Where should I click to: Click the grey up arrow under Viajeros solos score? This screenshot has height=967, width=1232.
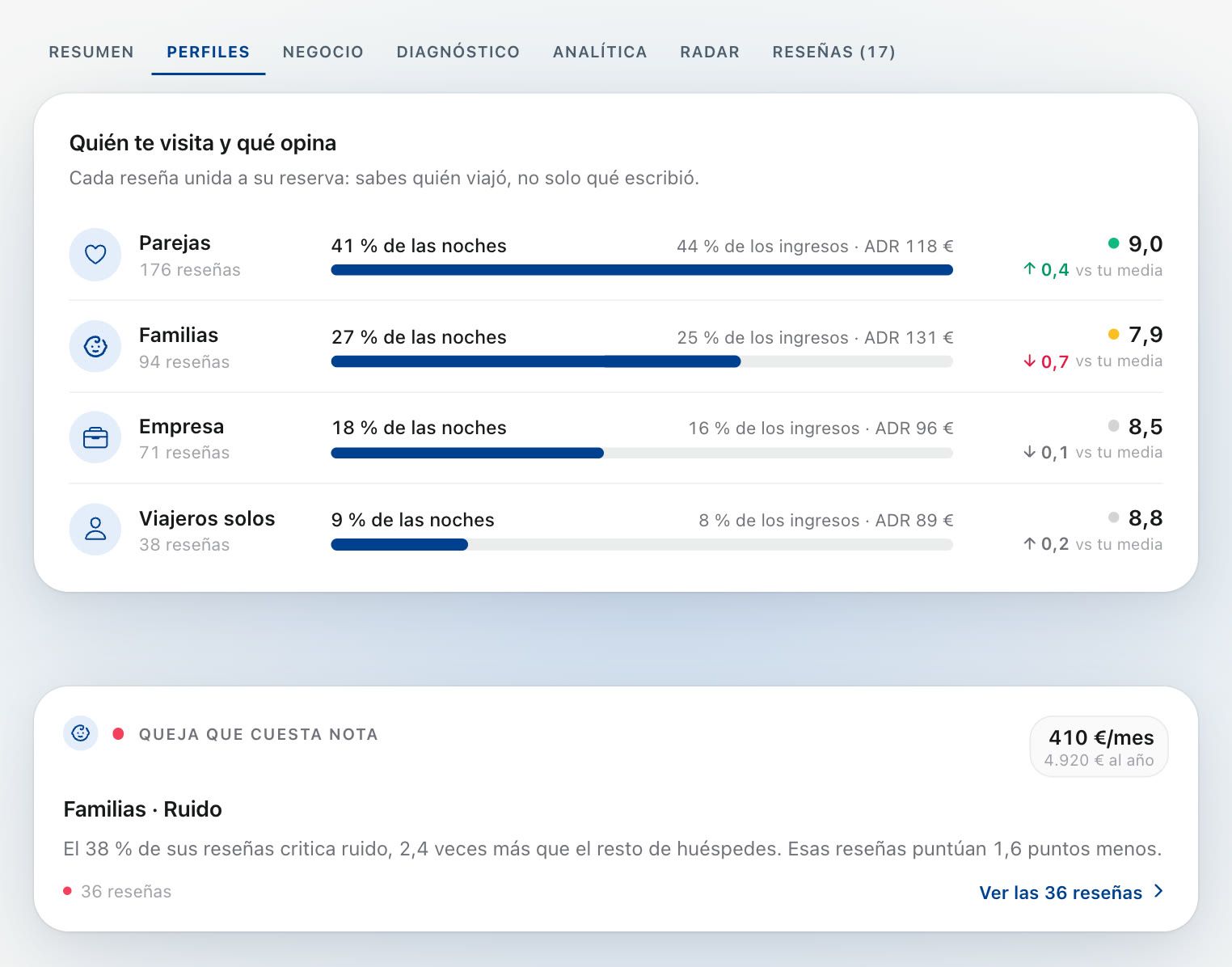(x=1029, y=544)
